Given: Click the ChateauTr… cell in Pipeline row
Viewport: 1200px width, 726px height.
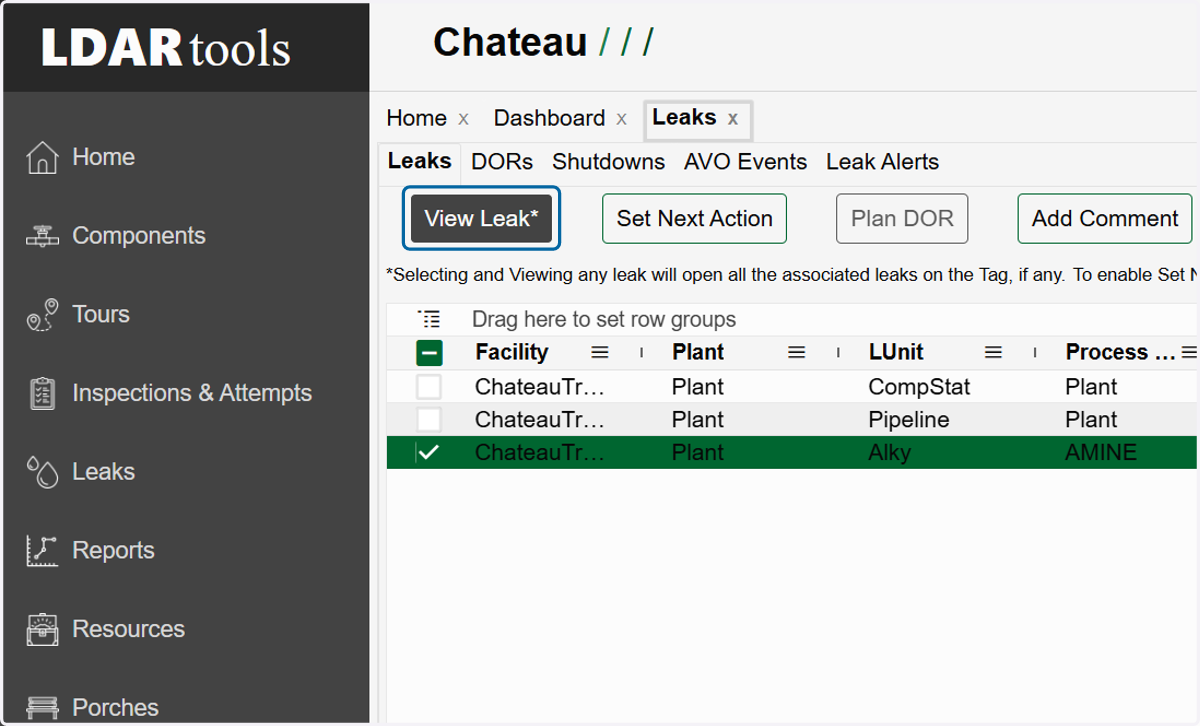Looking at the screenshot, I should pyautogui.click(x=540, y=420).
